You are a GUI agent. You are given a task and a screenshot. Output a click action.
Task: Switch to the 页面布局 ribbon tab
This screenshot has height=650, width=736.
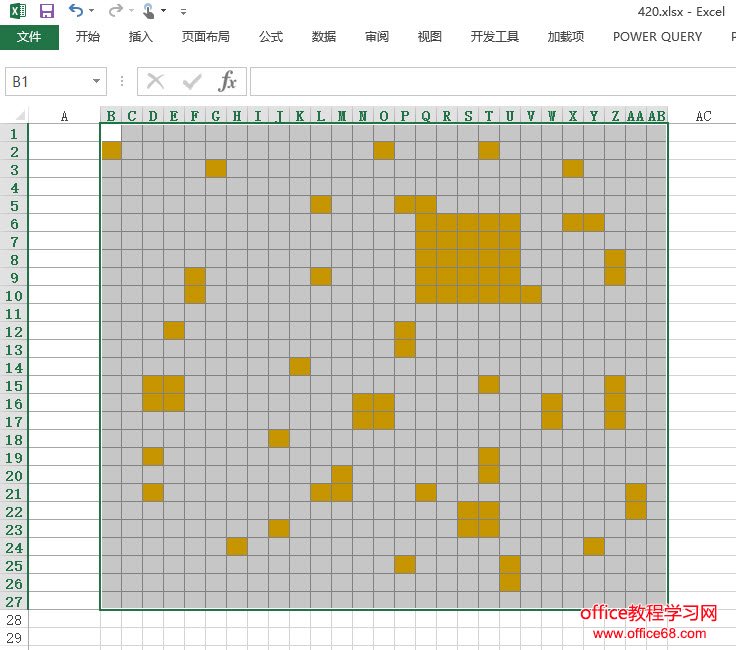(206, 37)
